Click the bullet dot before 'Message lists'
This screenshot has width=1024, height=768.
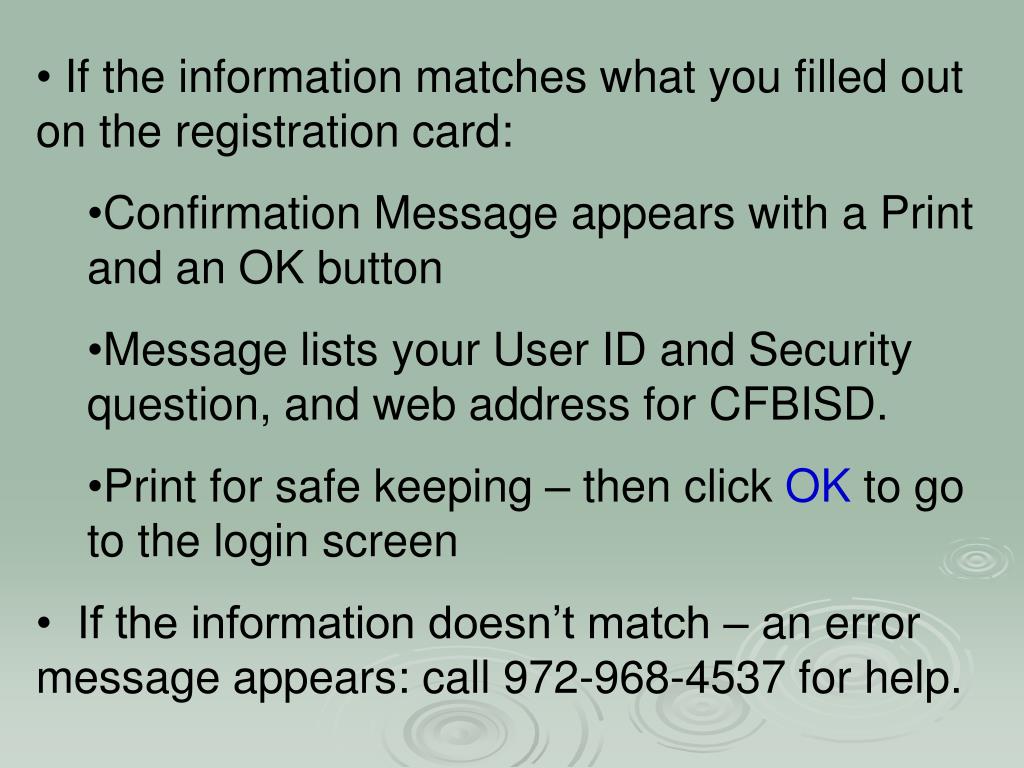pyautogui.click(x=95, y=353)
